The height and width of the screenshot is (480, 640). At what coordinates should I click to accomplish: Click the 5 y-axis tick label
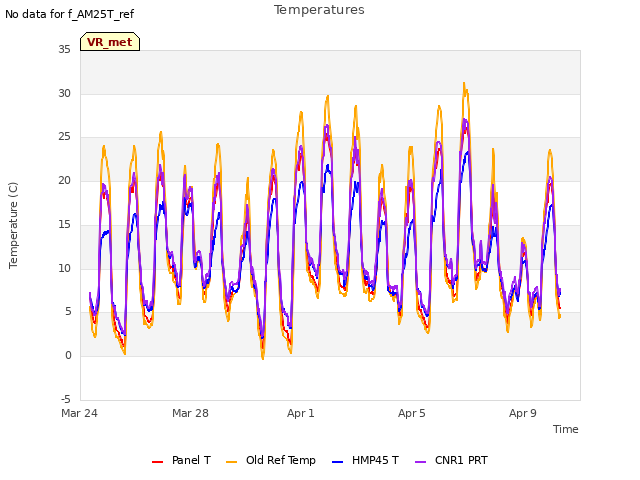[x=68, y=312]
